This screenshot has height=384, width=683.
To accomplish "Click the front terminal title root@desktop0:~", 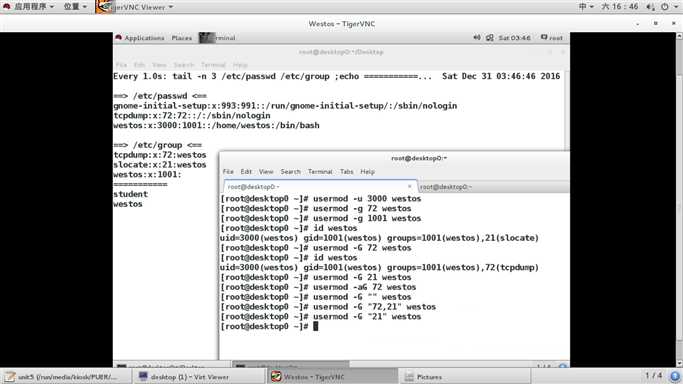I will 419,158.
